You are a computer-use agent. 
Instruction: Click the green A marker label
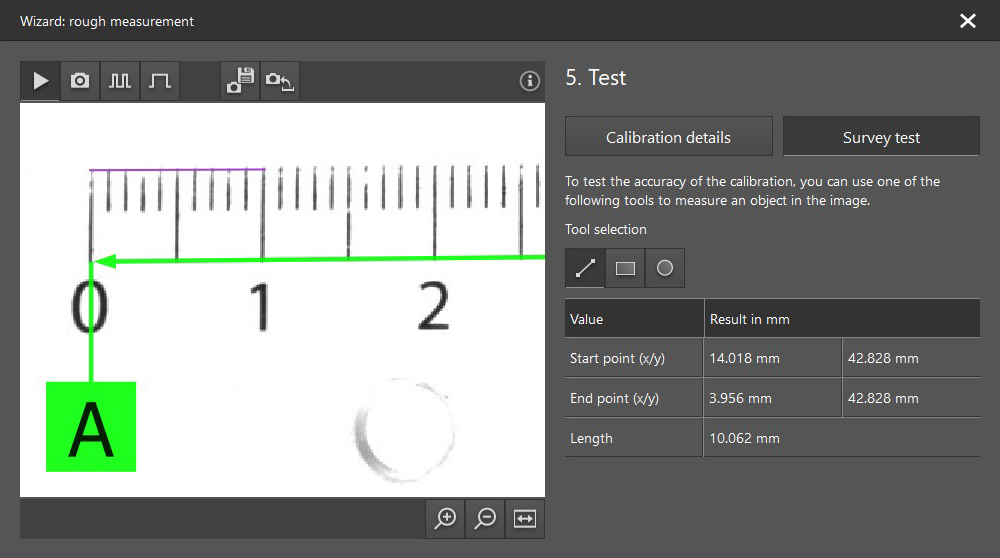tap(91, 426)
